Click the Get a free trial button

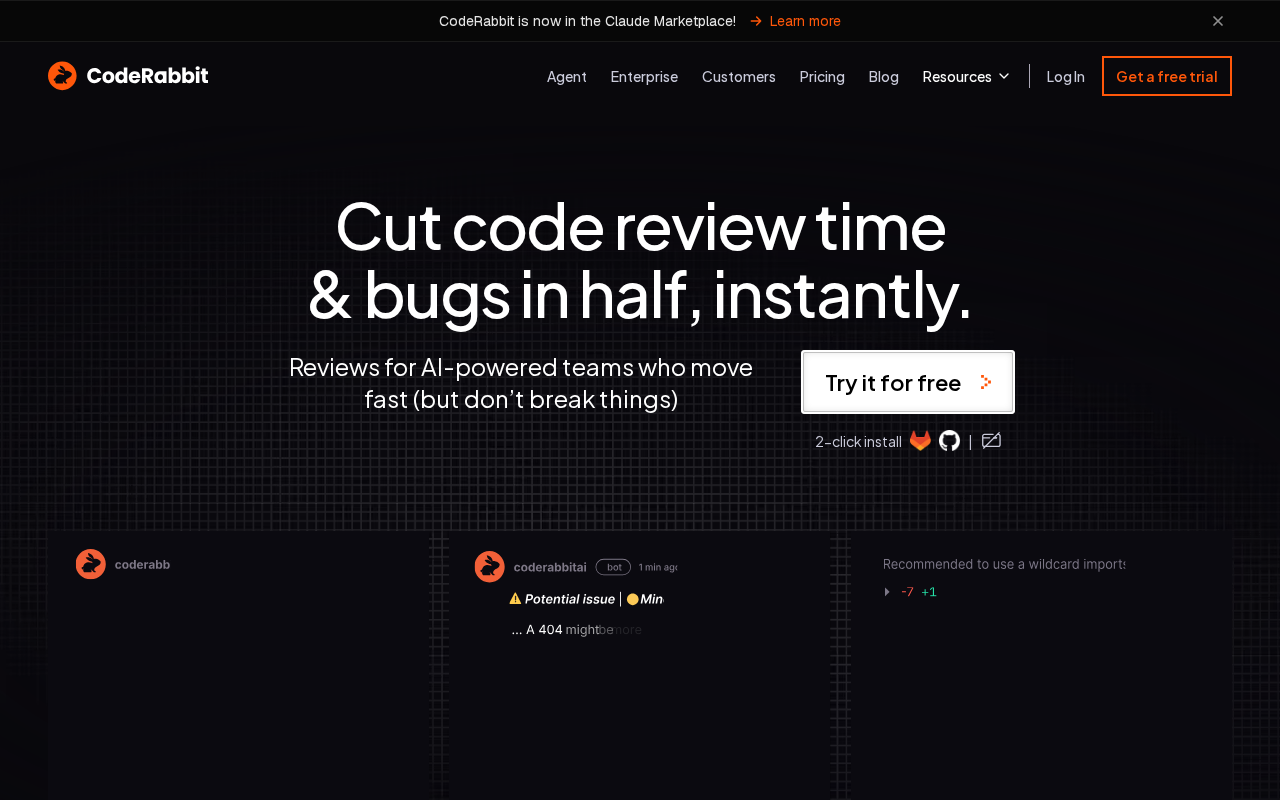click(x=1167, y=76)
